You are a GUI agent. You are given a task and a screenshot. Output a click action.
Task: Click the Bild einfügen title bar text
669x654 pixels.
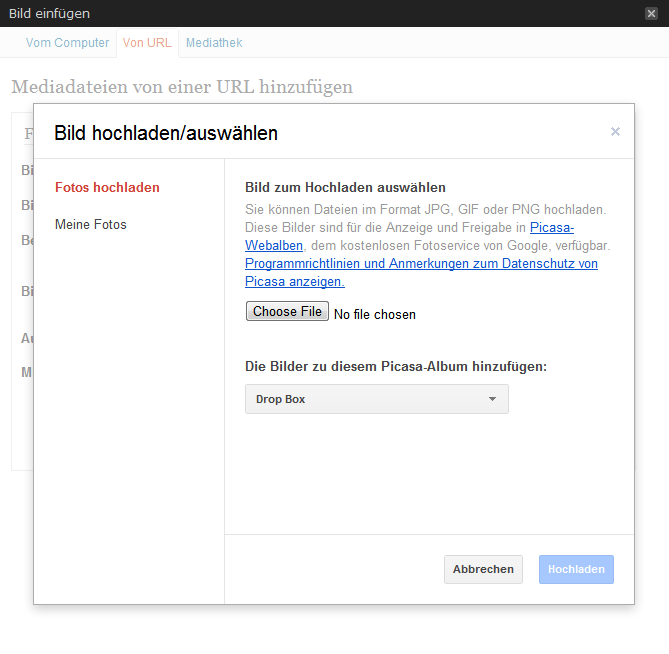(x=49, y=13)
